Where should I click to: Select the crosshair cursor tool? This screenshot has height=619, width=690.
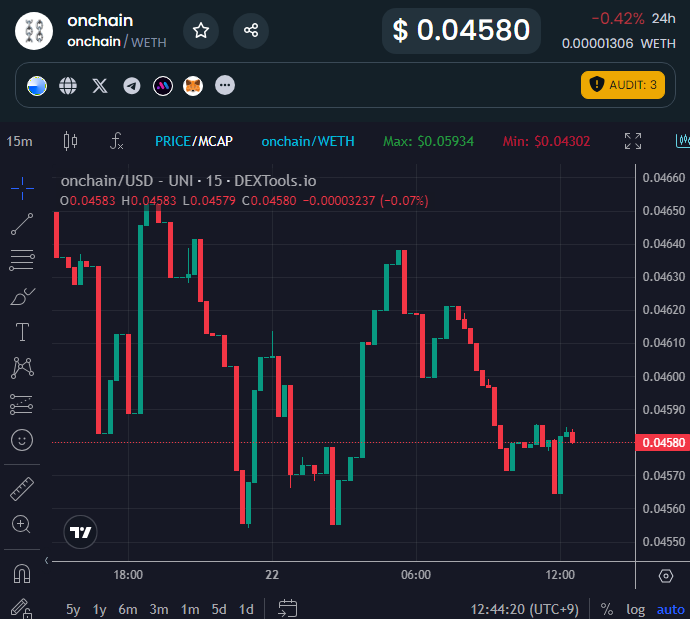tap(22, 189)
